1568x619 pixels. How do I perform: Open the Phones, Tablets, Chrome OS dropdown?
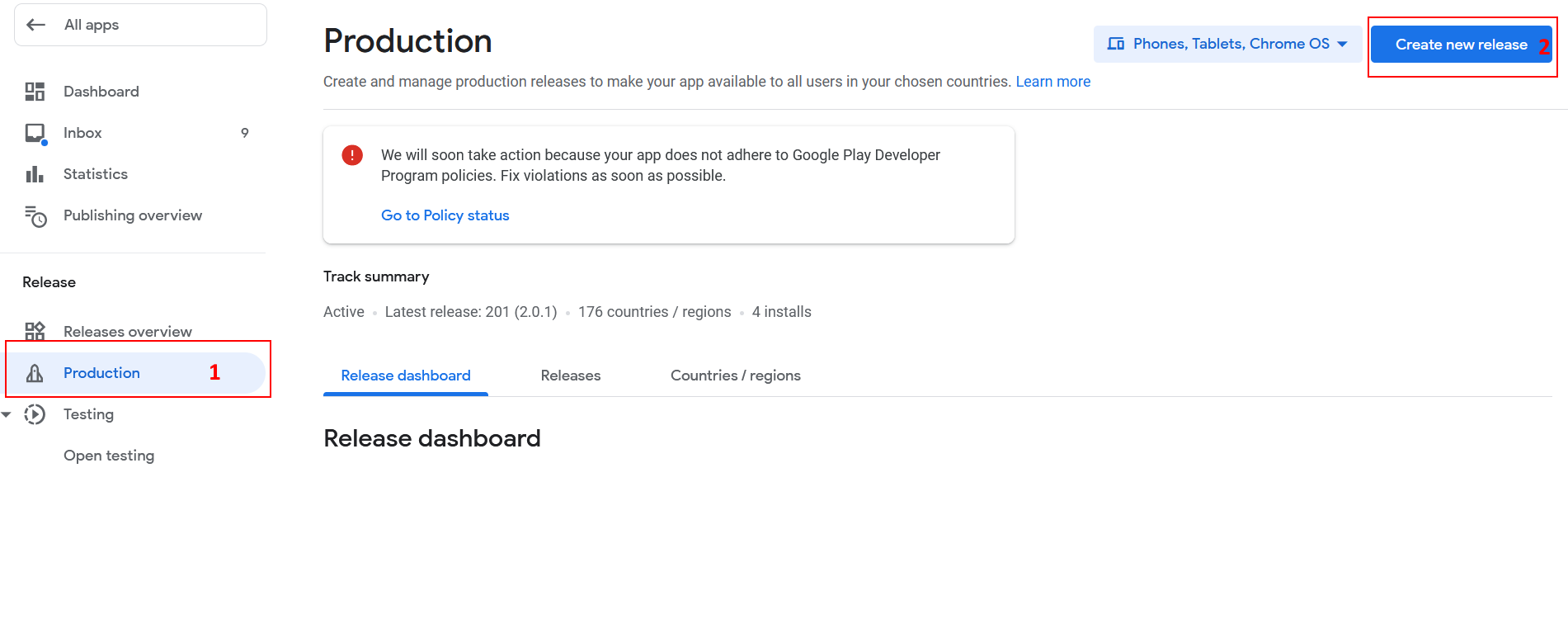click(1227, 44)
